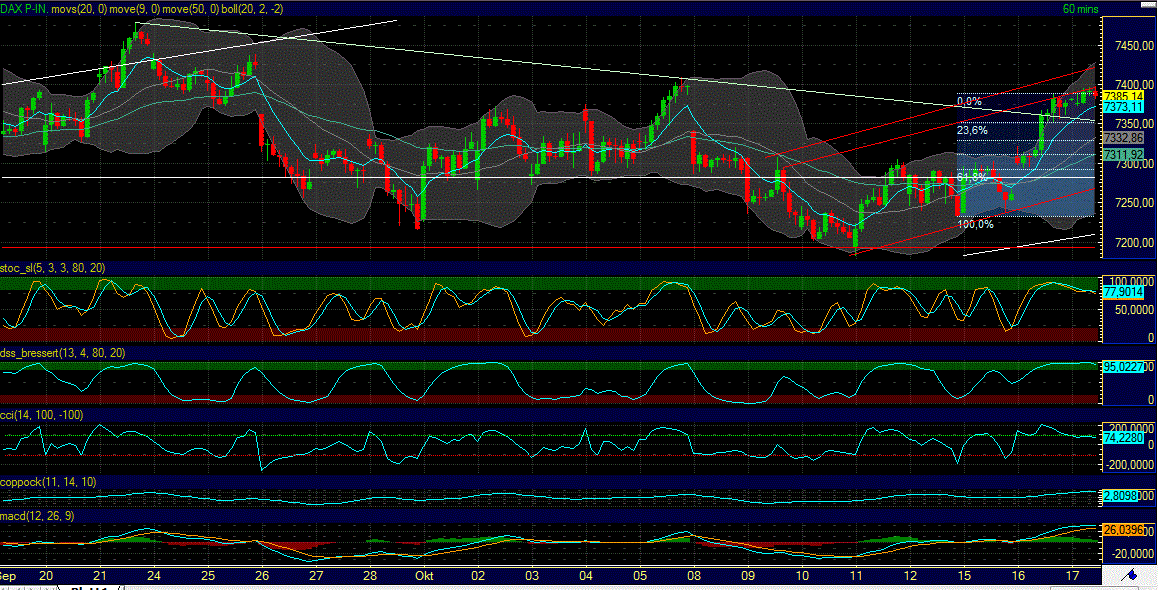This screenshot has height=590, width=1158.
Task: Expand the DAX P-IN symbol header
Action: tap(22, 8)
